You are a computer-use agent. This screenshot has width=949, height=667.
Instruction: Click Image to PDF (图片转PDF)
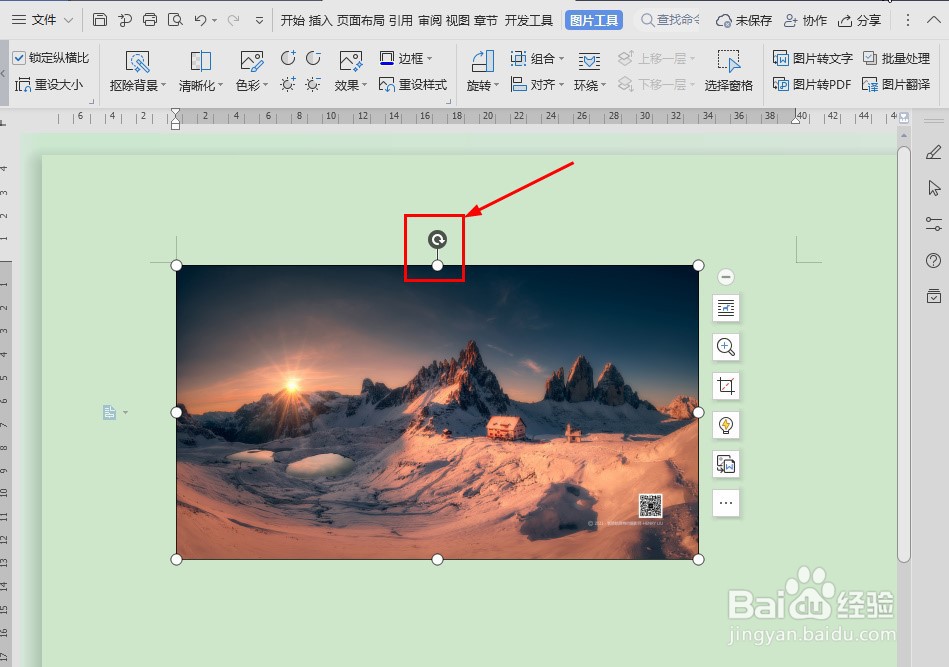coord(812,84)
